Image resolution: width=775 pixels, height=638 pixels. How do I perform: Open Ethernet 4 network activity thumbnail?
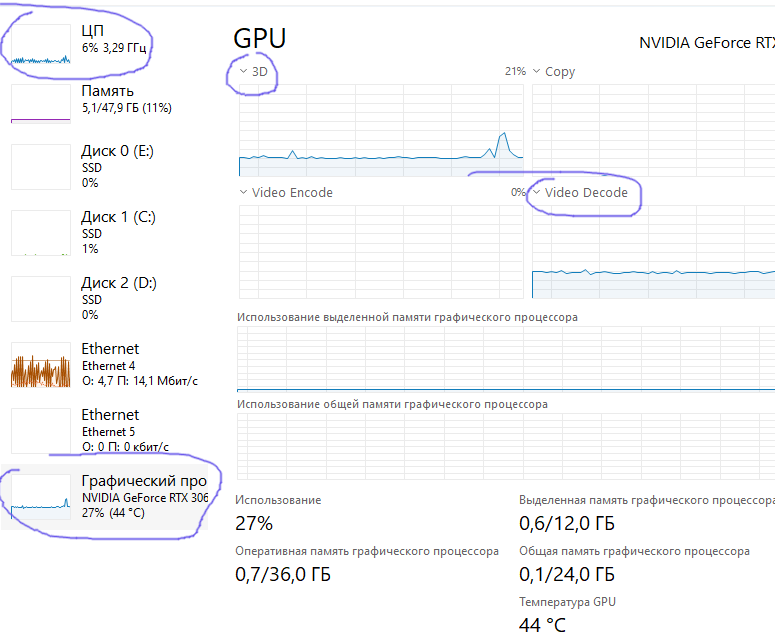41,365
